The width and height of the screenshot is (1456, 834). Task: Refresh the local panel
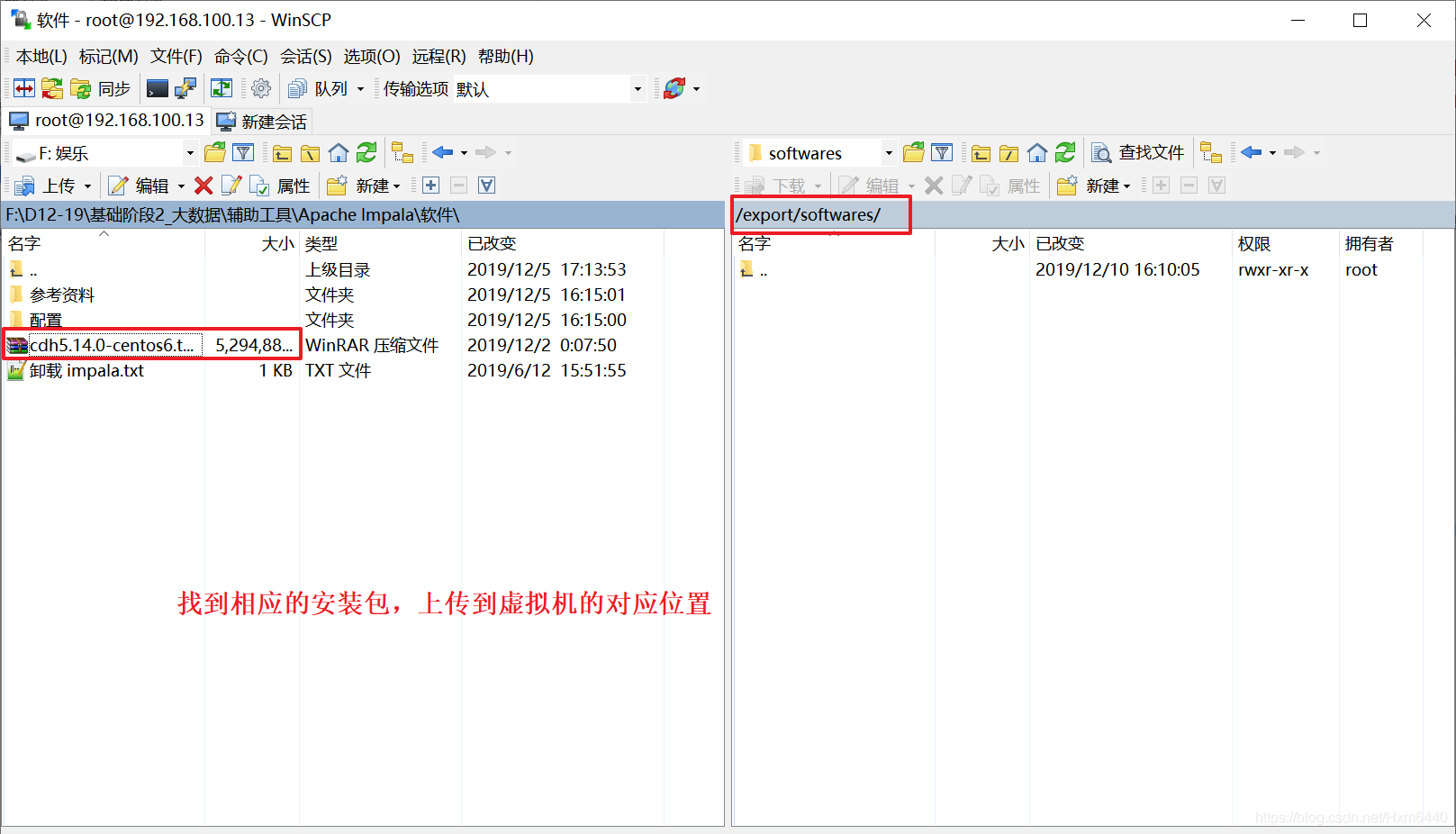[366, 152]
